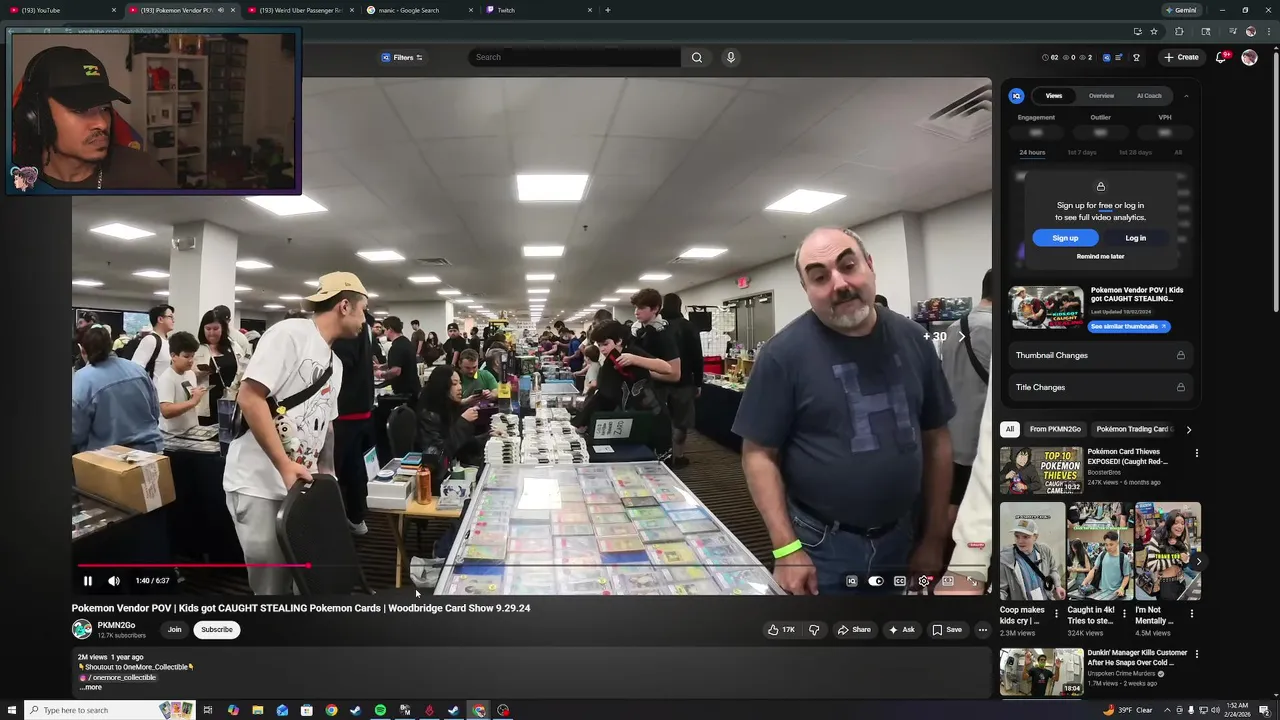
Task: Select Pokémon Trading Card chip
Action: [x=1133, y=429]
